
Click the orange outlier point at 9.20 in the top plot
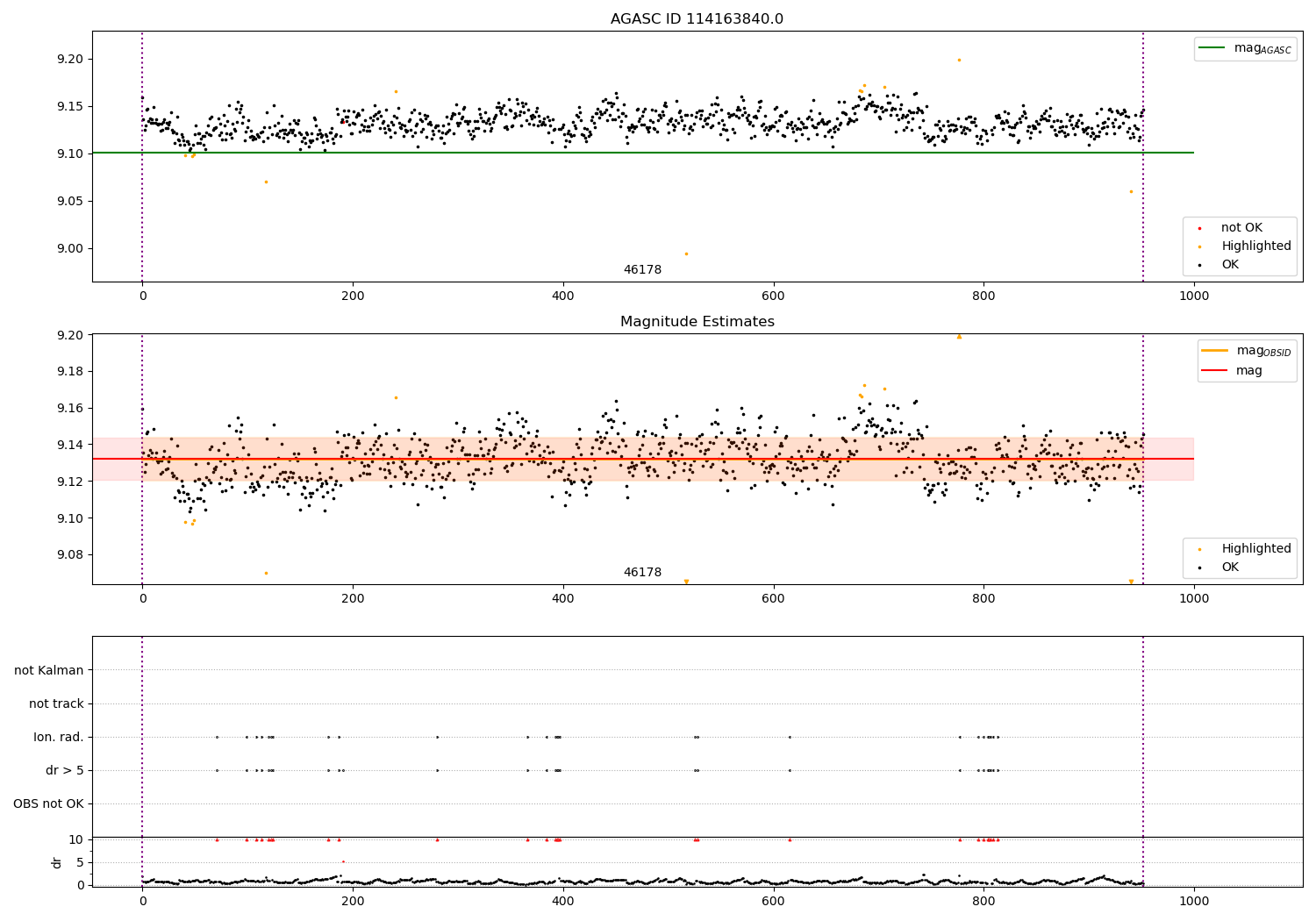(x=959, y=60)
